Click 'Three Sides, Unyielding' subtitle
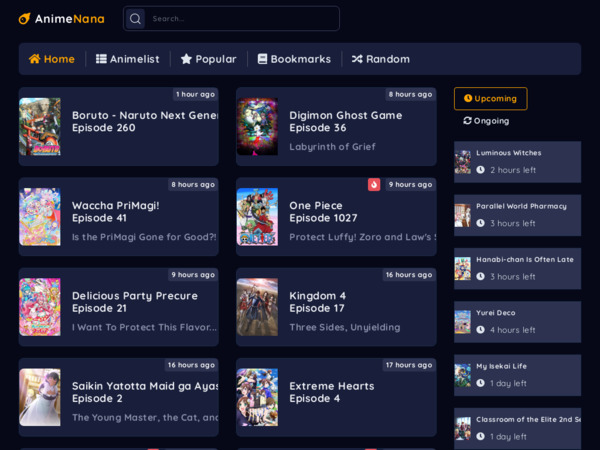This screenshot has height=450, width=600. tap(345, 327)
